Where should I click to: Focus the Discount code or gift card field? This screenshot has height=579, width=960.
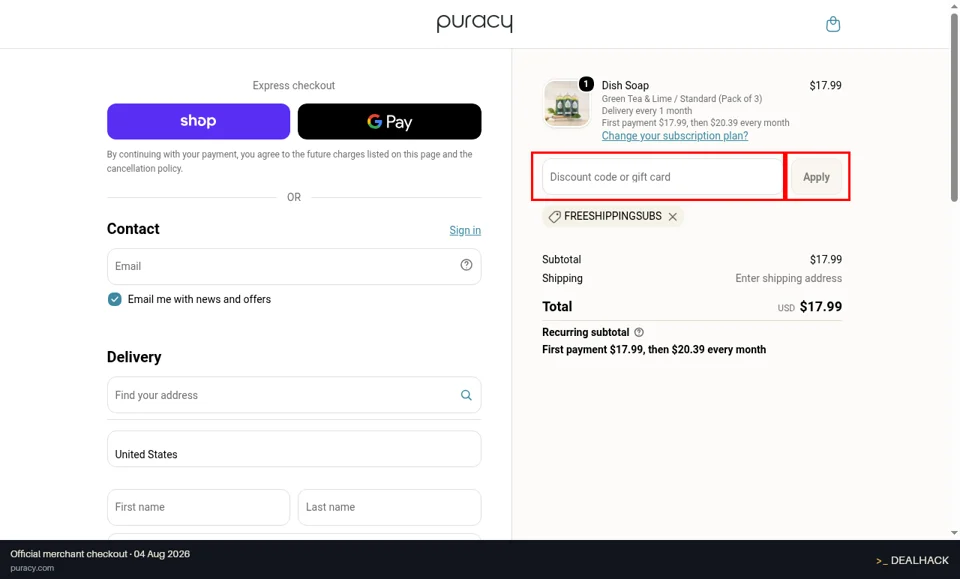point(663,177)
